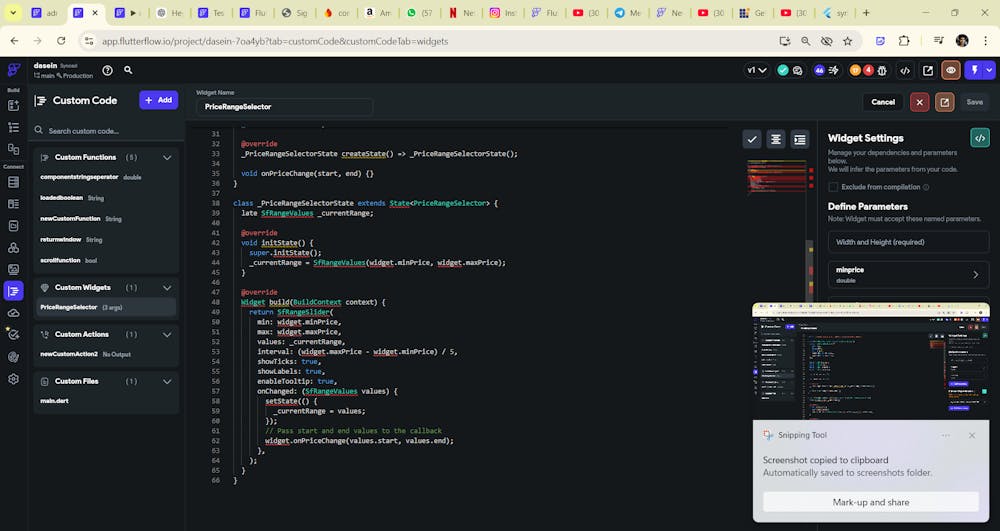
Task: Collapse the Custom Widgets section
Action: 167,287
